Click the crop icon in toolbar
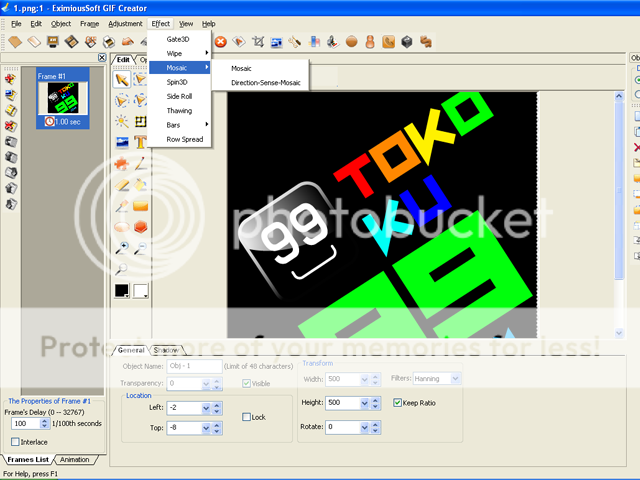The image size is (640, 480). click(258, 42)
